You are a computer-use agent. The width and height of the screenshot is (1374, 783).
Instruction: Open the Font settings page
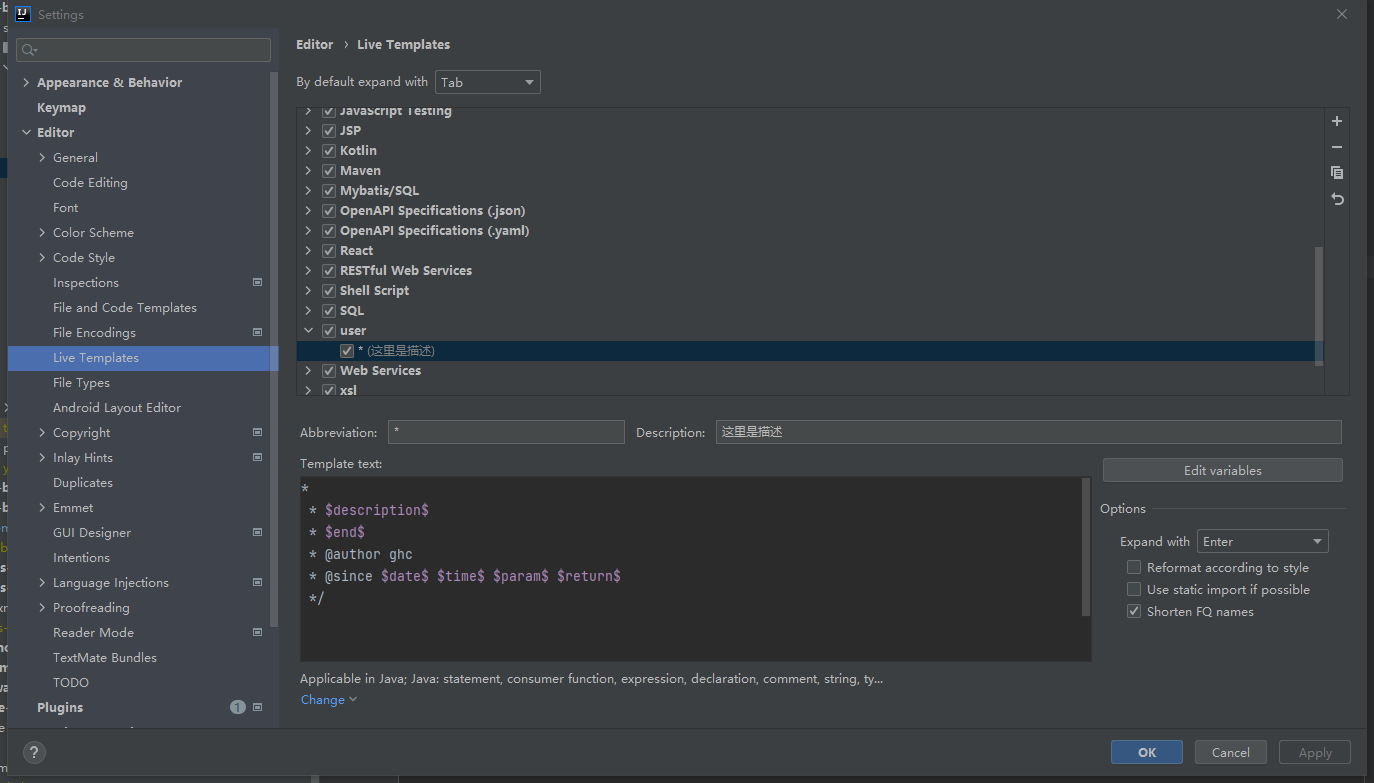tap(65, 207)
